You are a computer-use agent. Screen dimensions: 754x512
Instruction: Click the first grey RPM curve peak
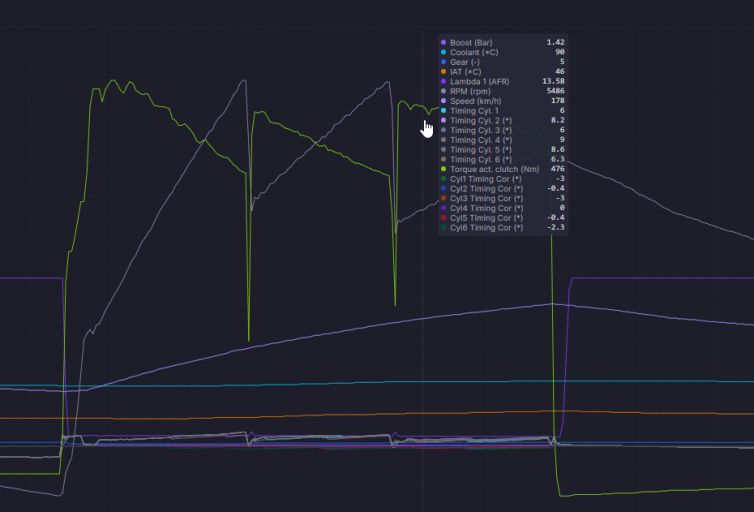click(244, 81)
